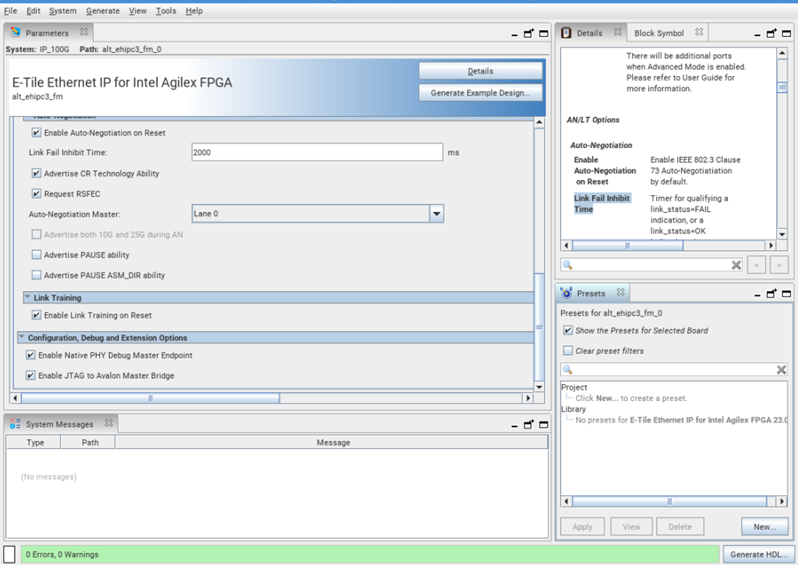The height and width of the screenshot is (566, 799).
Task: Toggle Enable Link Training on Reset
Action: click(x=36, y=315)
